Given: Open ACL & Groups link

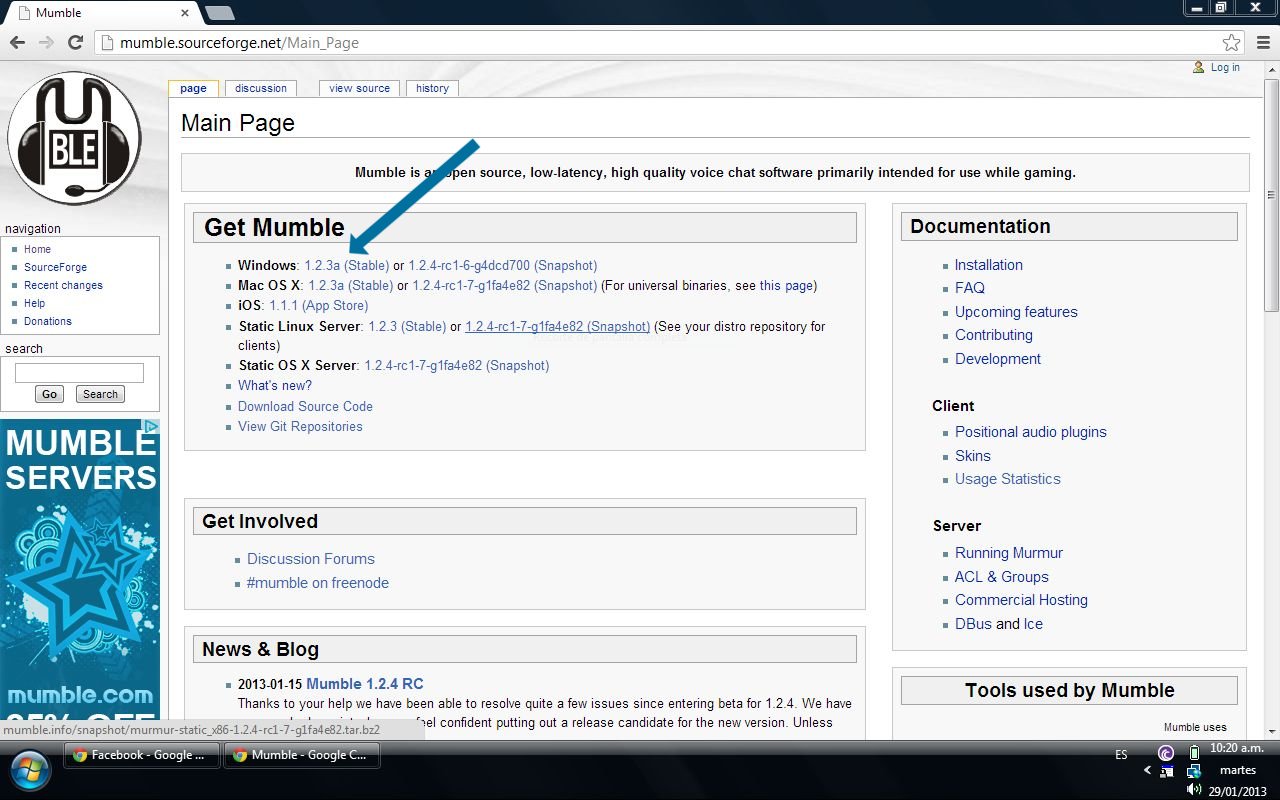Looking at the screenshot, I should (x=1002, y=577).
